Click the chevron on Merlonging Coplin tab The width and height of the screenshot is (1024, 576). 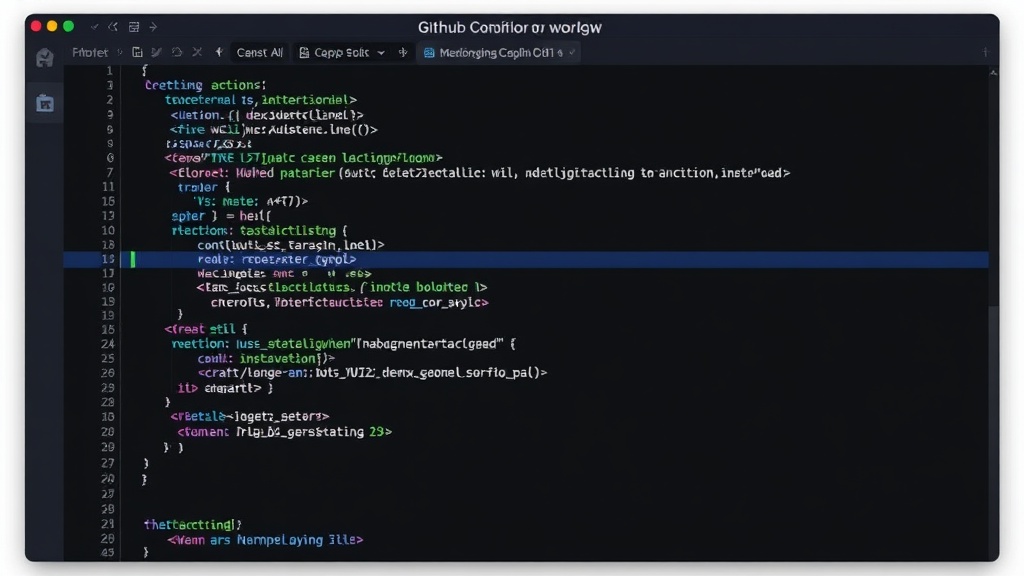tap(571, 53)
